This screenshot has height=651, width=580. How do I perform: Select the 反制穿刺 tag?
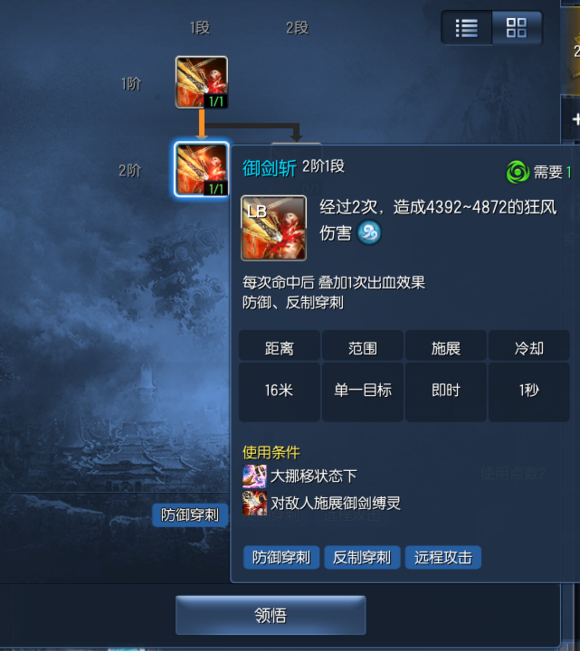pos(362,557)
